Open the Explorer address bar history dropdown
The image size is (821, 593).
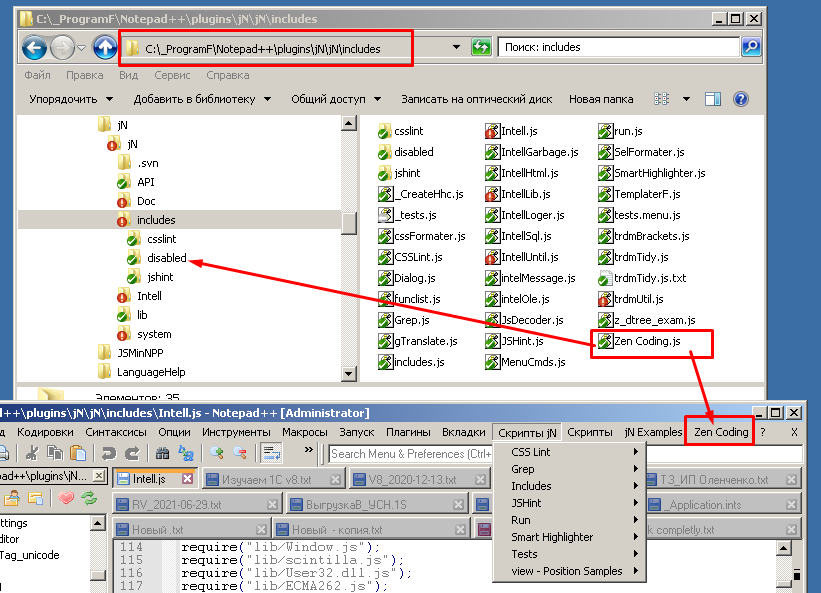pos(456,47)
